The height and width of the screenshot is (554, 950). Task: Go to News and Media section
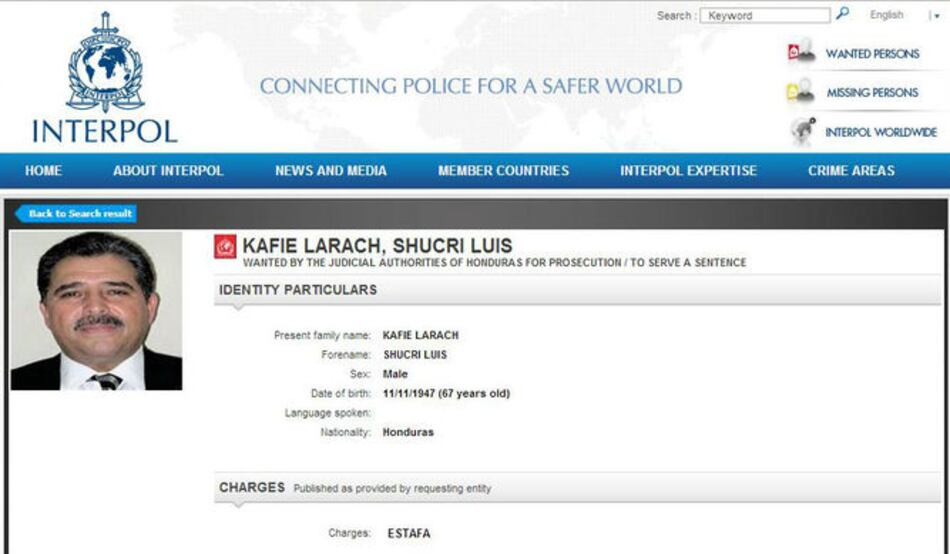tap(330, 171)
